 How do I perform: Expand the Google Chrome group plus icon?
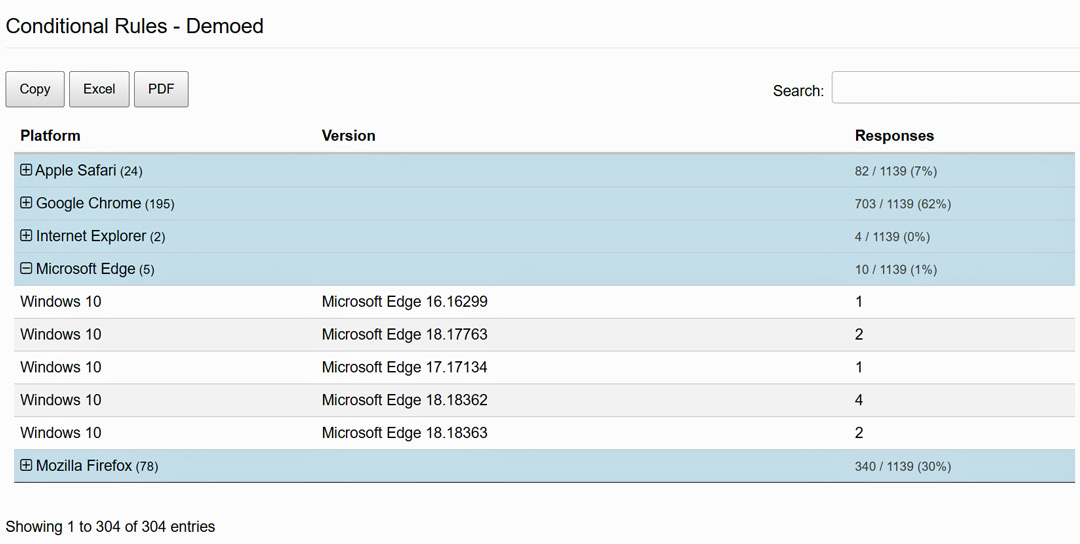[x=26, y=202]
